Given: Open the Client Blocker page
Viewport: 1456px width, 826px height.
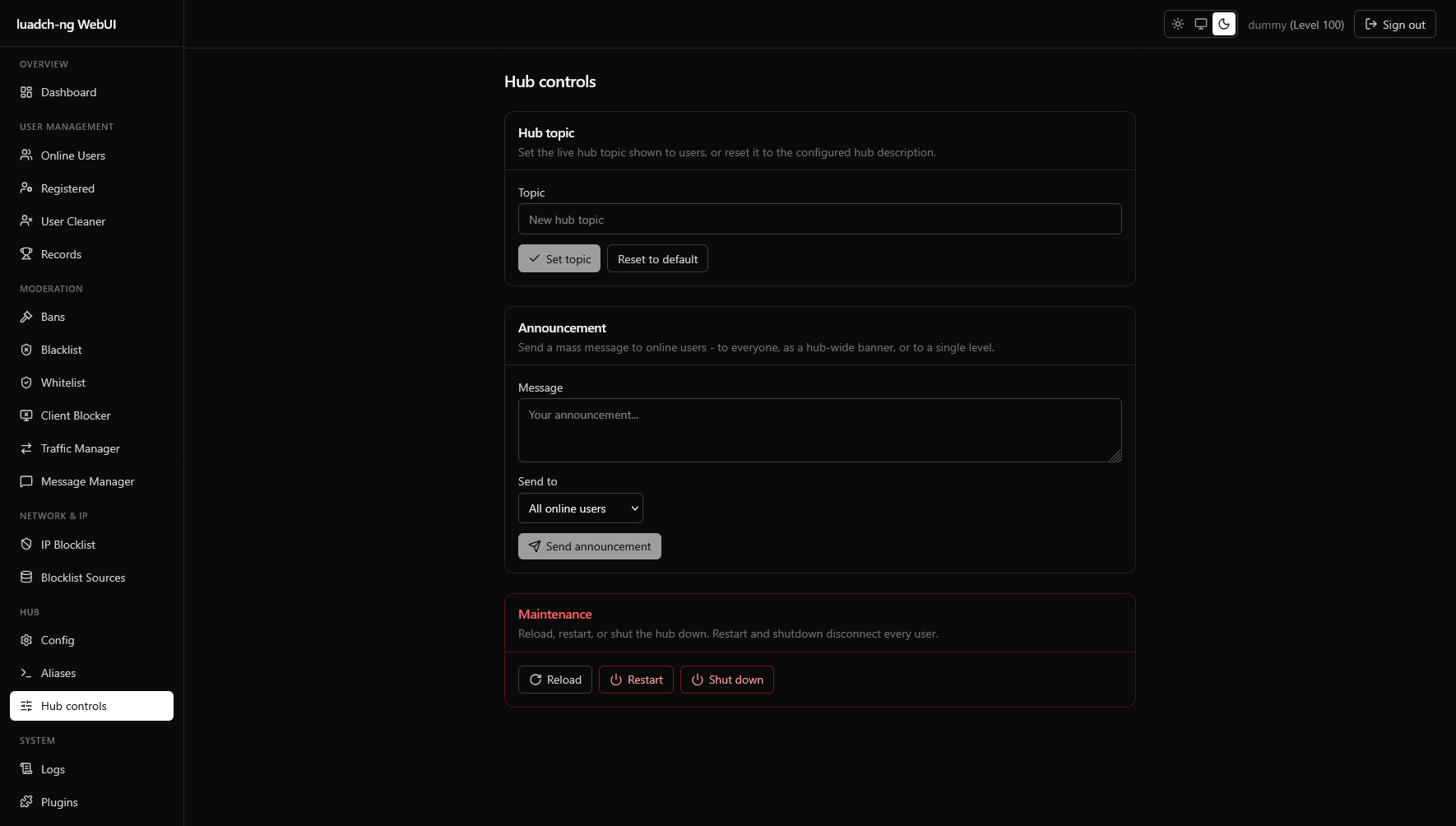Looking at the screenshot, I should [x=91, y=415].
